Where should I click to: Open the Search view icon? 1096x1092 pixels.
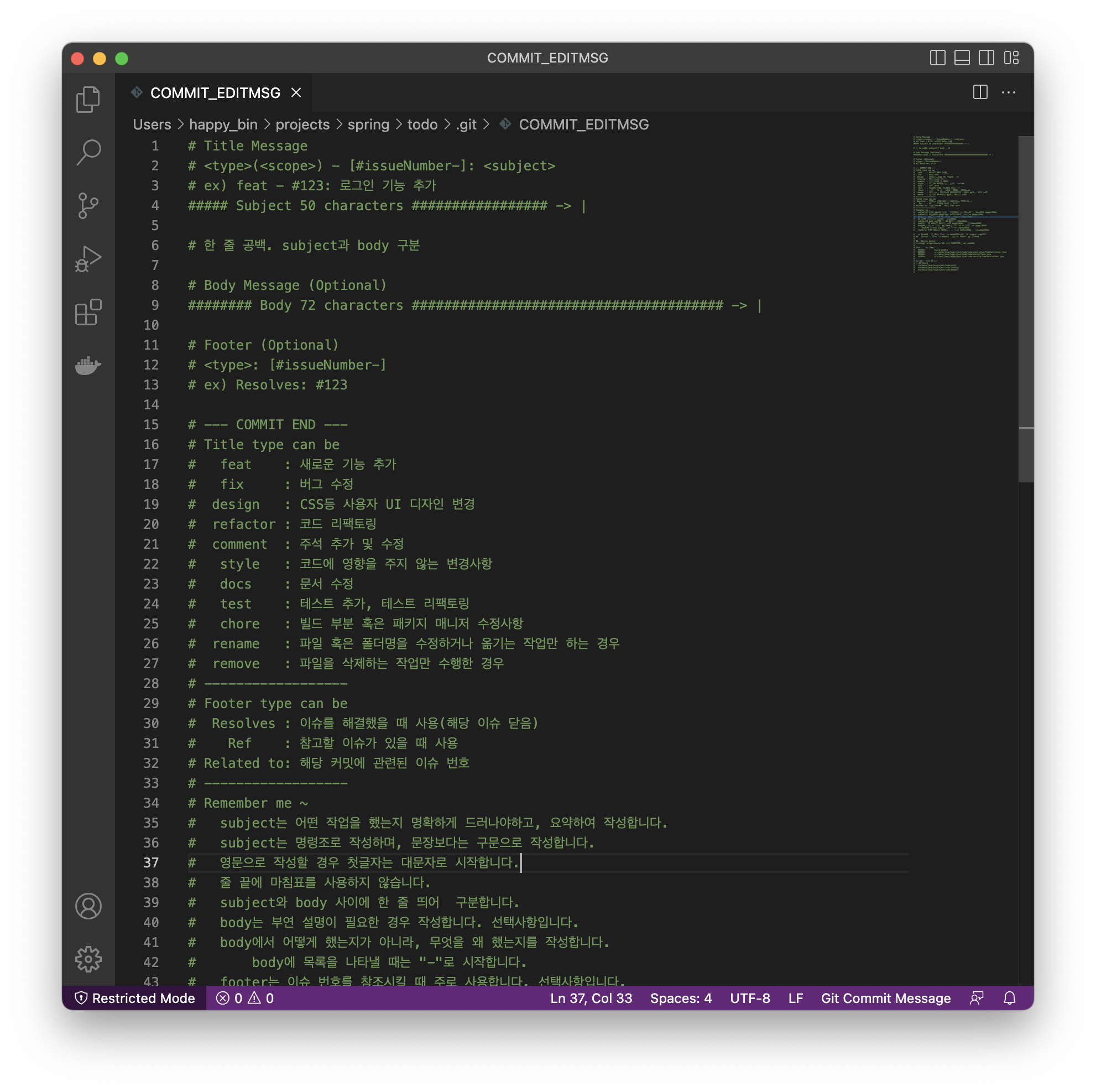pos(88,152)
